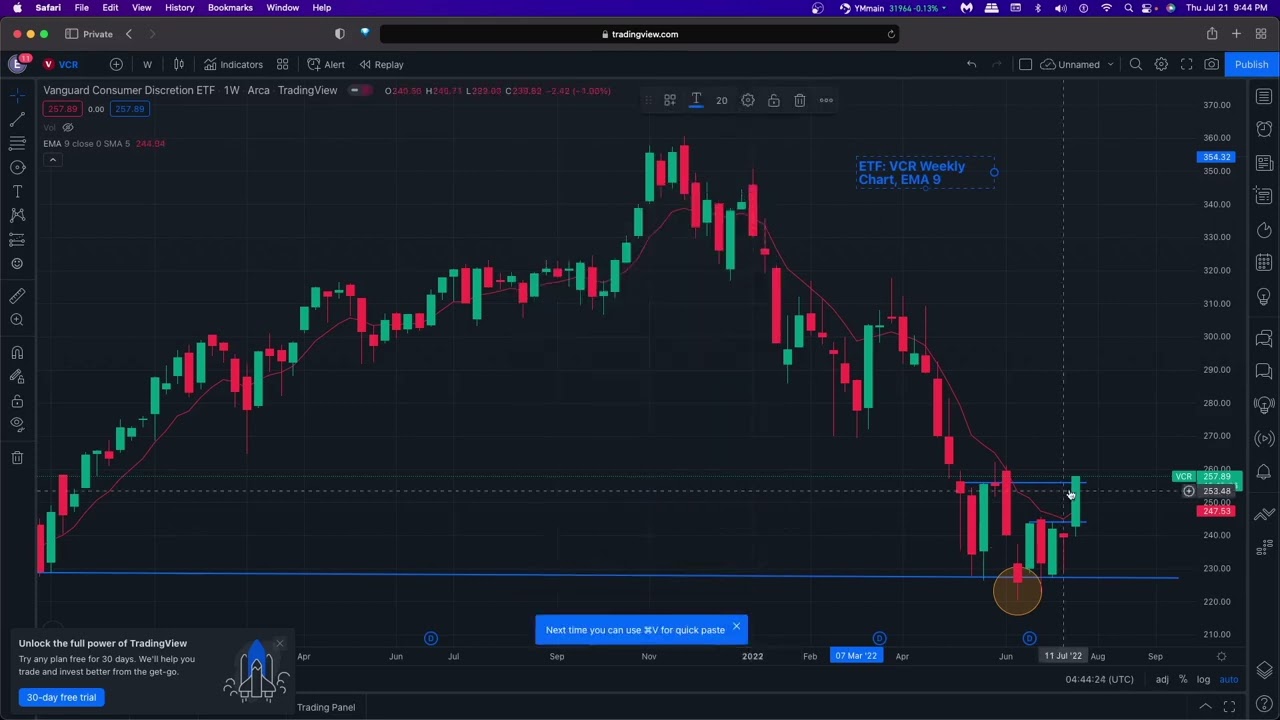Toggle the Vol indicator visibility eye
Viewport: 1280px width, 720px height.
point(68,127)
